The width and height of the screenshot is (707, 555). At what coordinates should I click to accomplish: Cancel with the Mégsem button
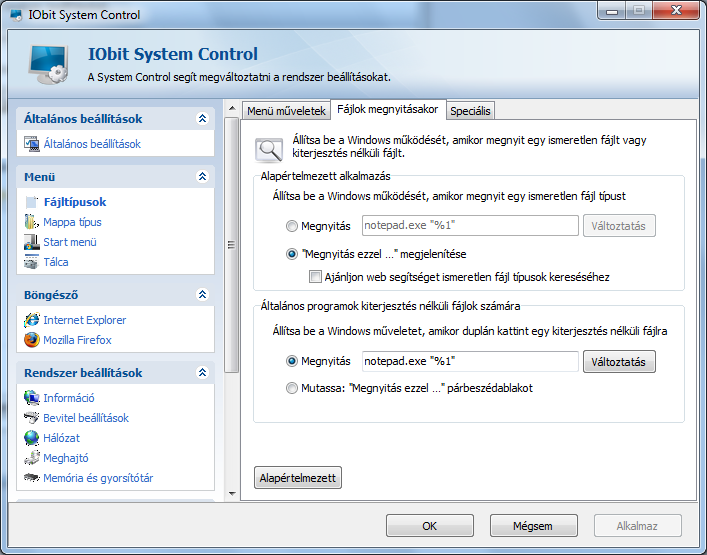(x=533, y=526)
